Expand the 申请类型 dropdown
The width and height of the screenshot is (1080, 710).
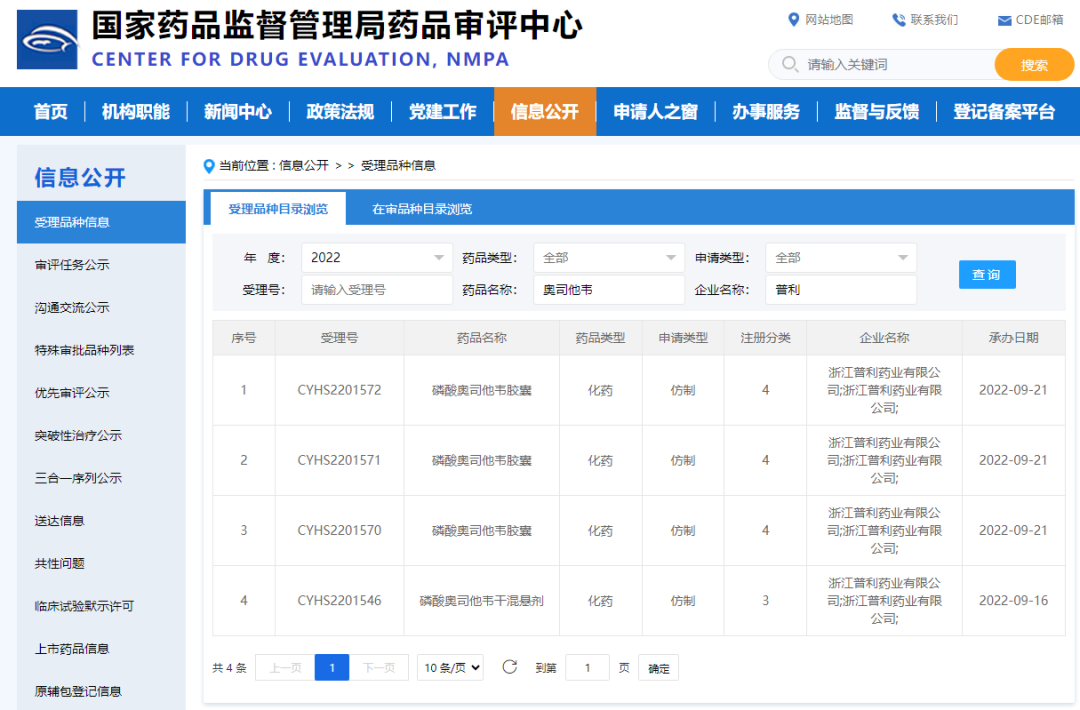pos(841,257)
